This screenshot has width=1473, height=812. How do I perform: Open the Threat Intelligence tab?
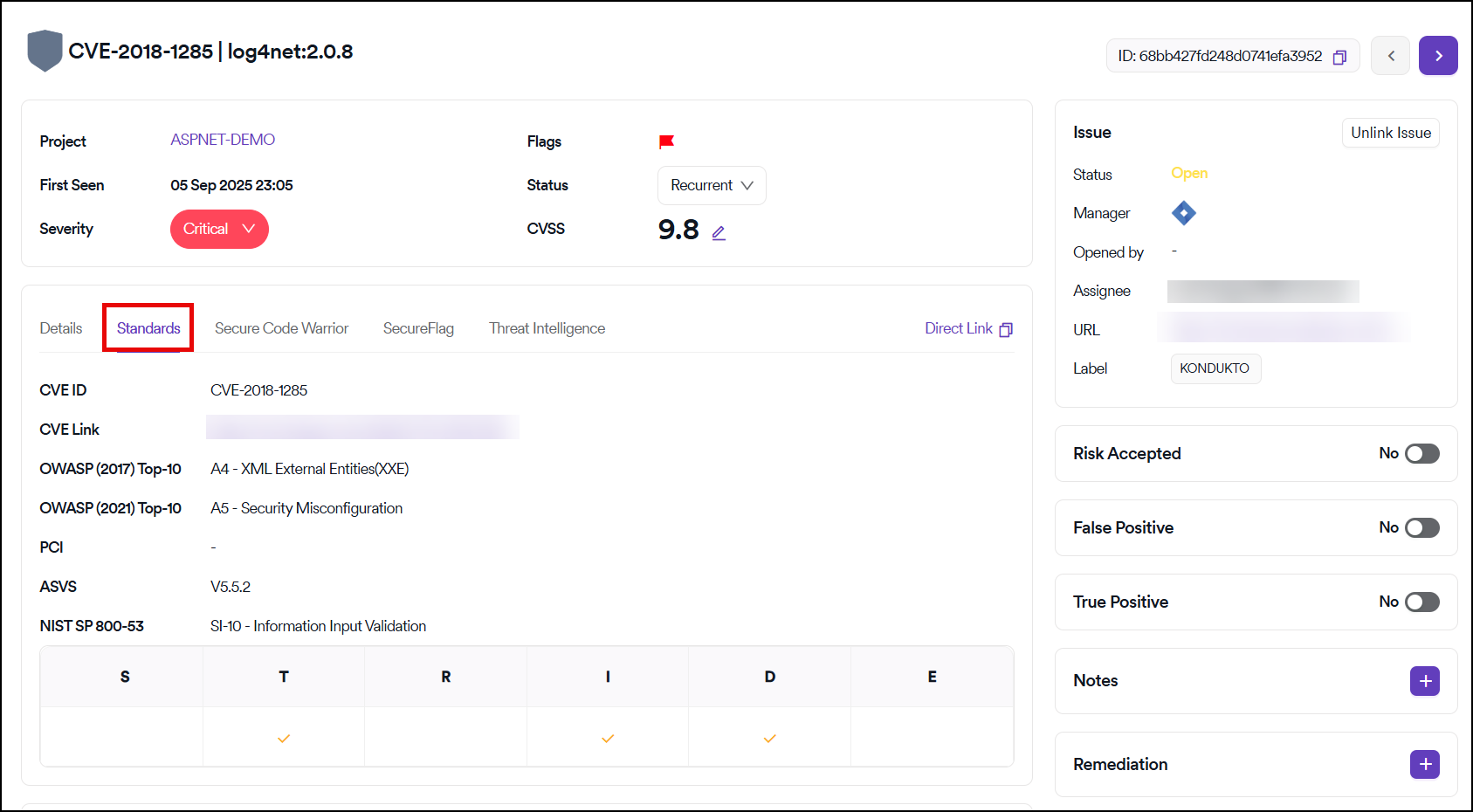point(547,328)
